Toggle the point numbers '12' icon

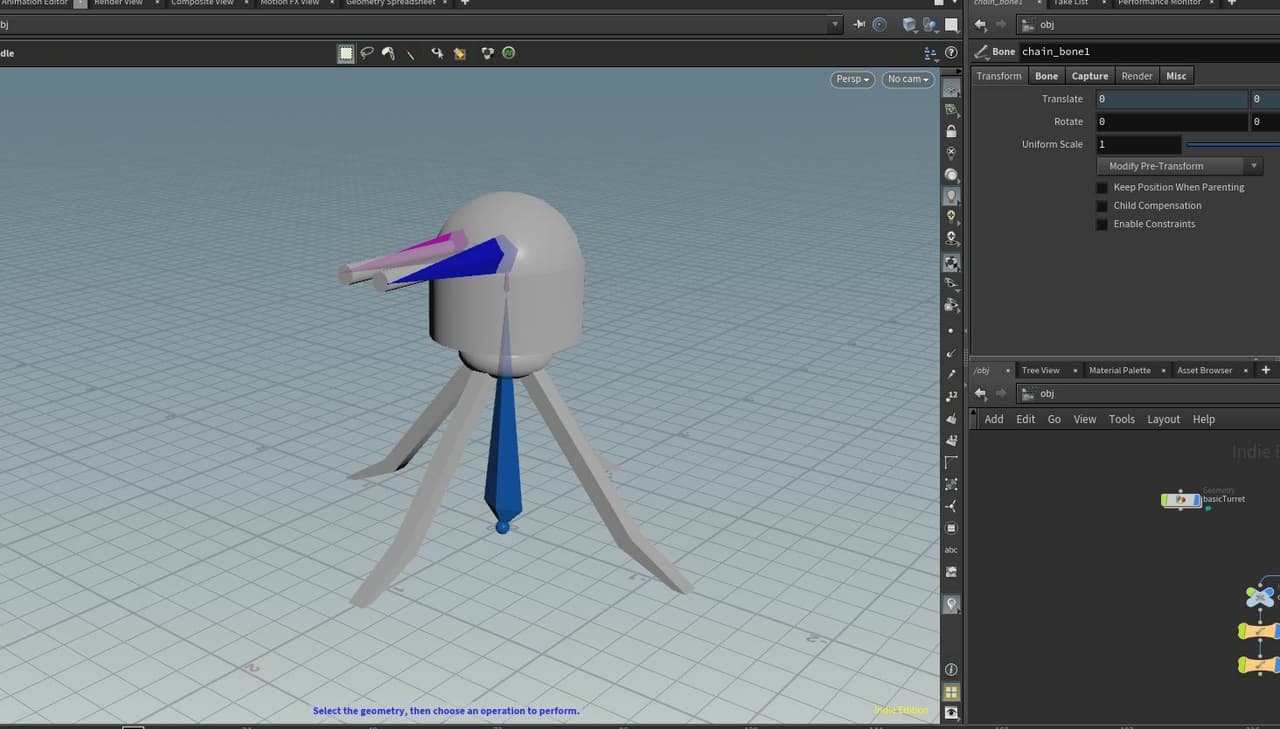pos(951,396)
